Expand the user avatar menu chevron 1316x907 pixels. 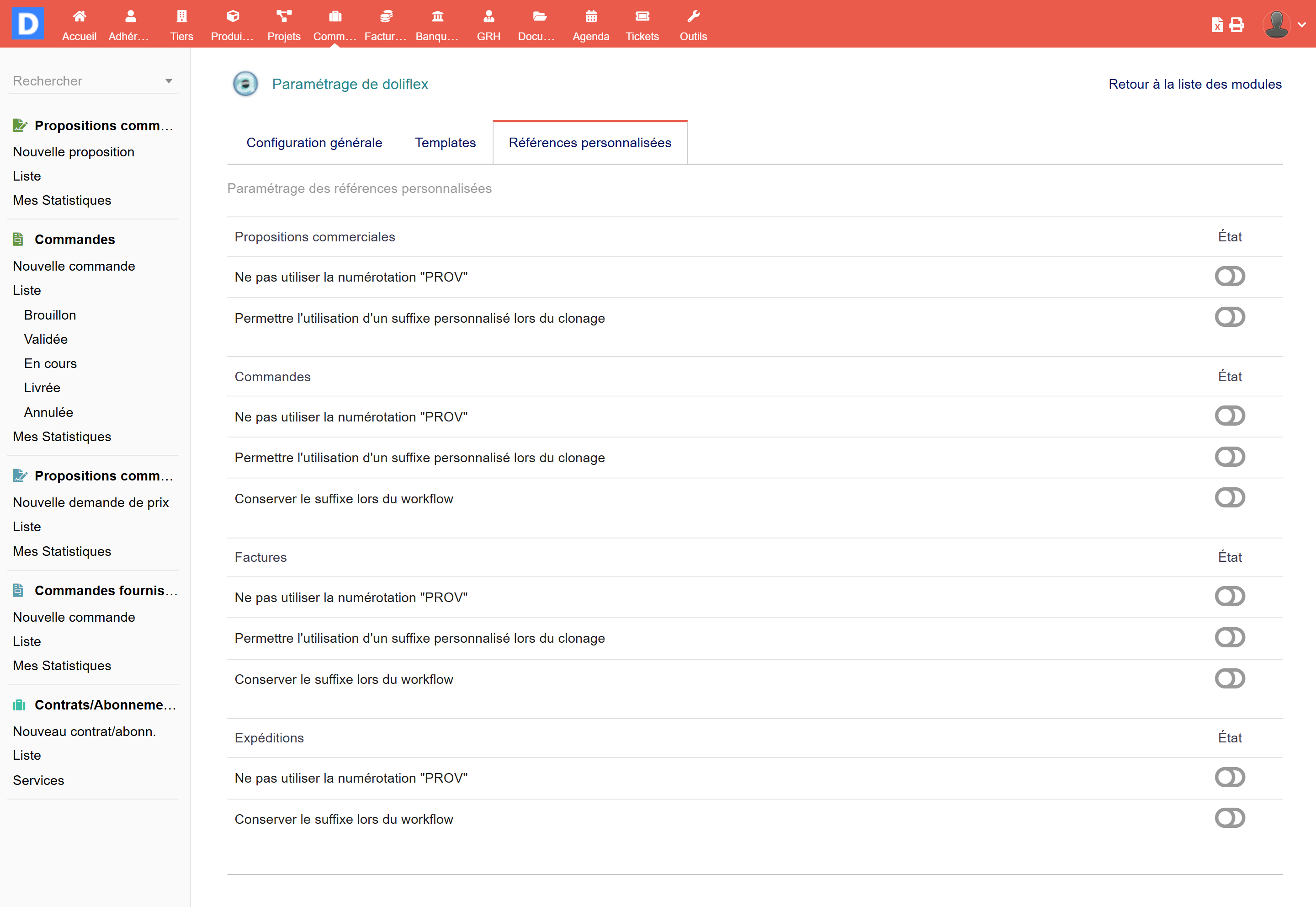point(1302,25)
